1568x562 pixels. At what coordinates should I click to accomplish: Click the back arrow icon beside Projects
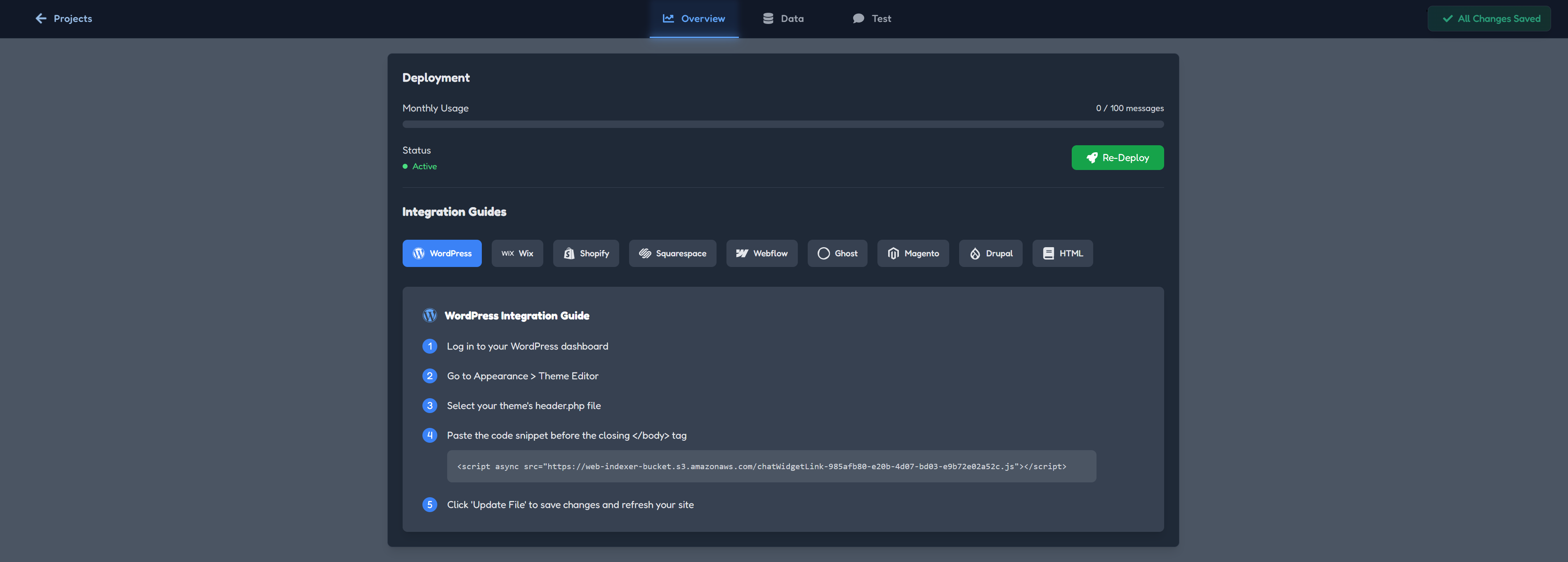[x=41, y=18]
